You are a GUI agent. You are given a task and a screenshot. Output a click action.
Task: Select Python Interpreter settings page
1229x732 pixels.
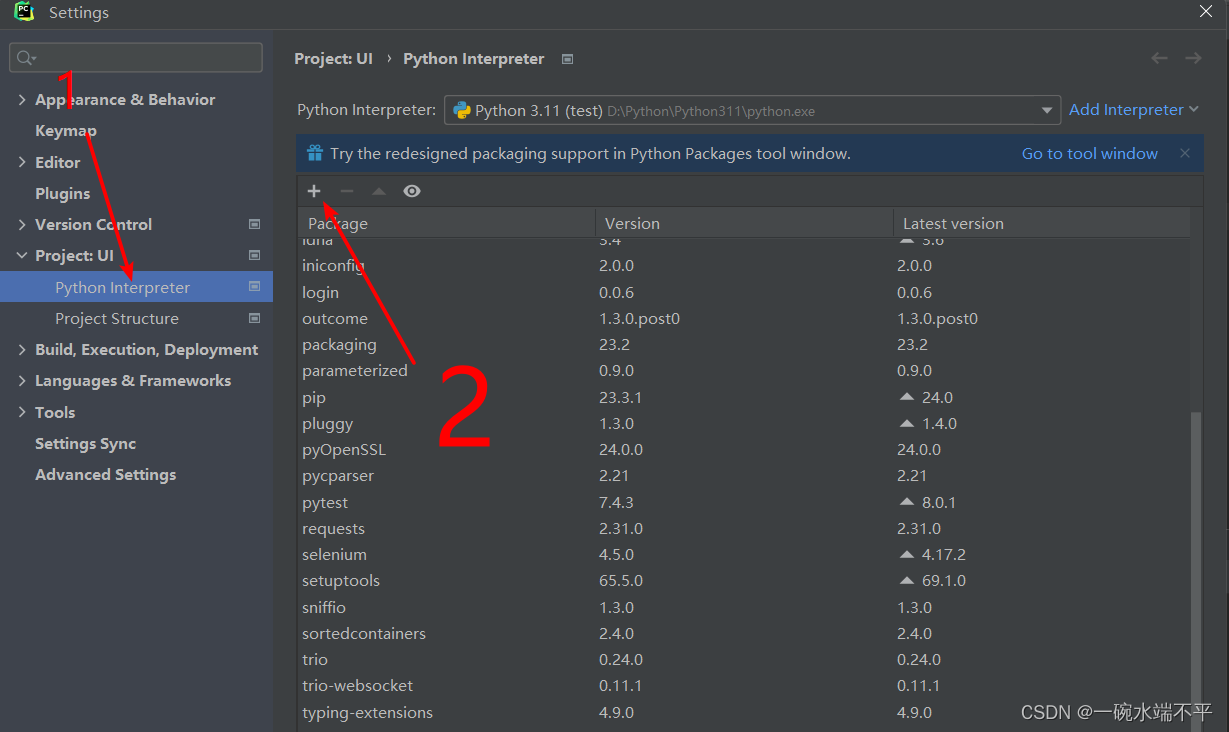click(x=136, y=287)
